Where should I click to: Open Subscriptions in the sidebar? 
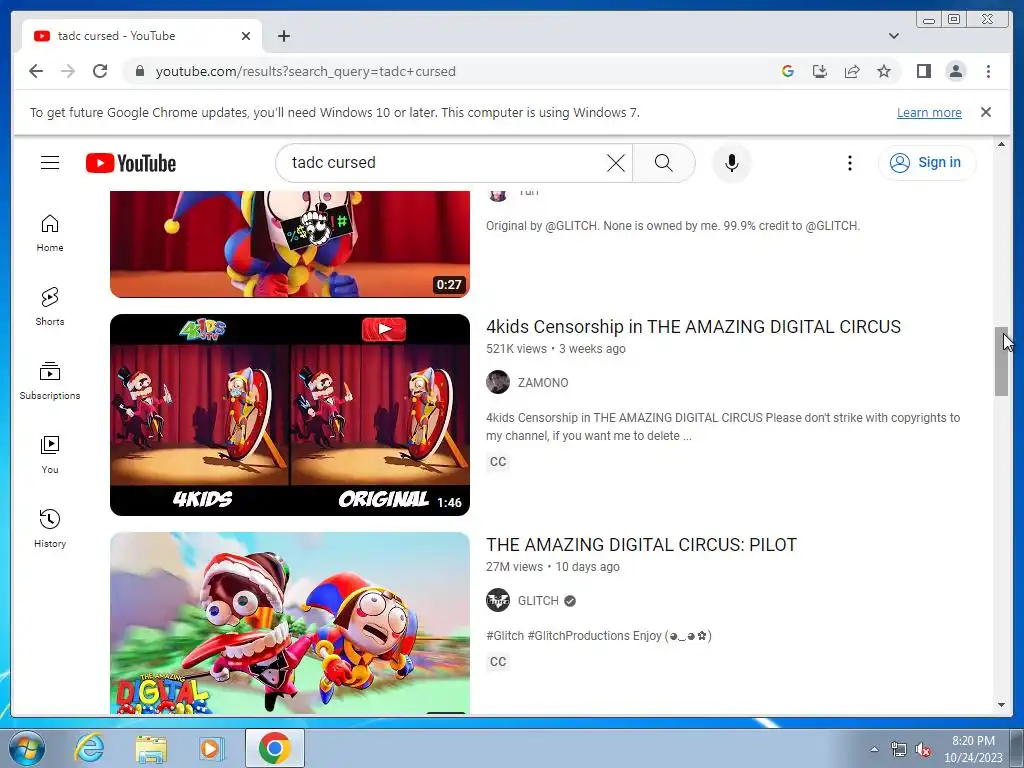50,381
